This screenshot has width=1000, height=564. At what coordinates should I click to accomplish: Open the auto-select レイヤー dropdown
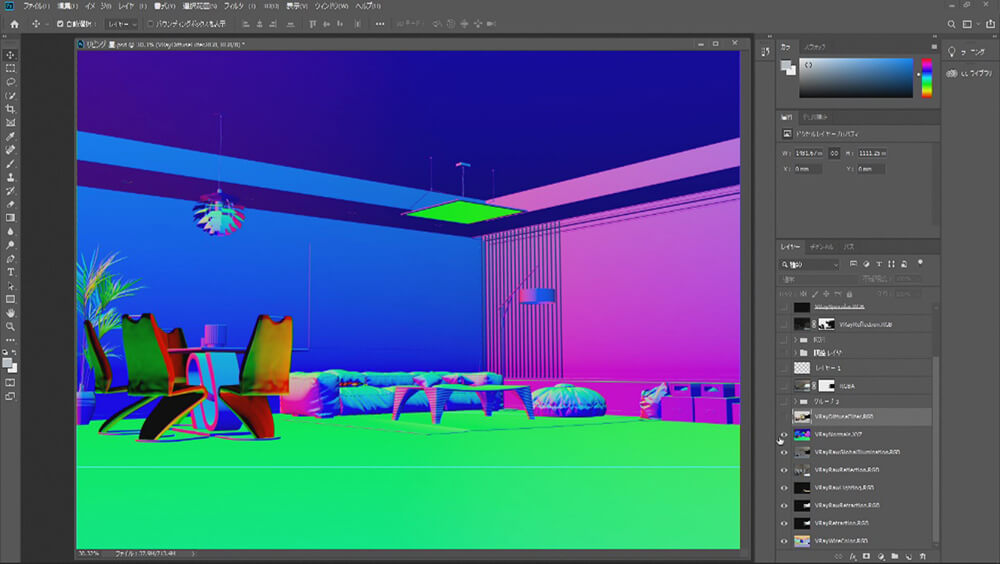tap(121, 24)
